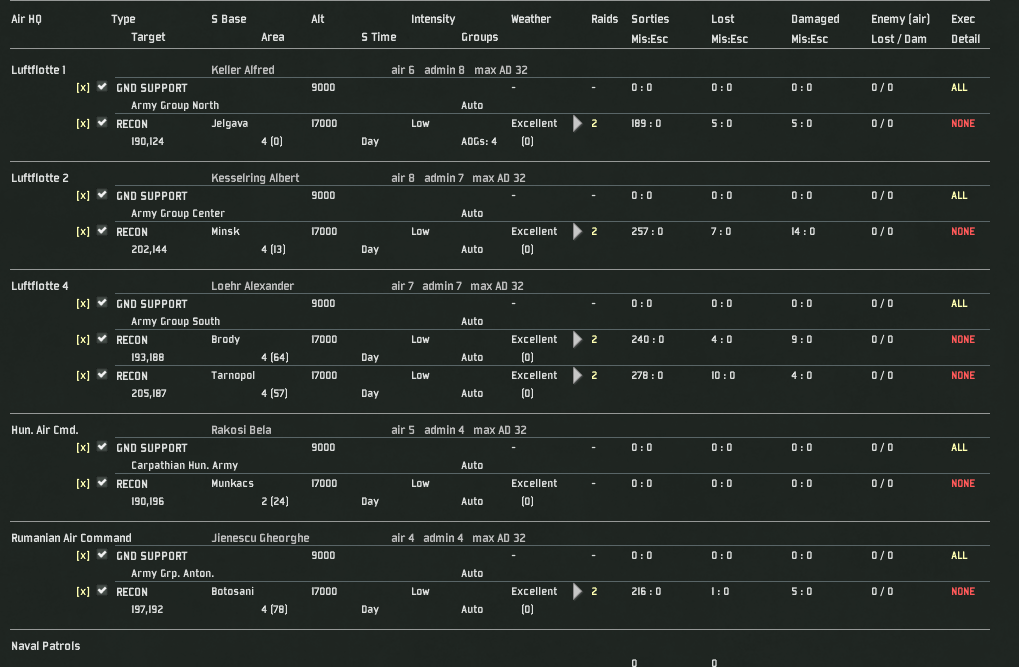Toggle Minsk RECON directive checkbox

(x=102, y=230)
